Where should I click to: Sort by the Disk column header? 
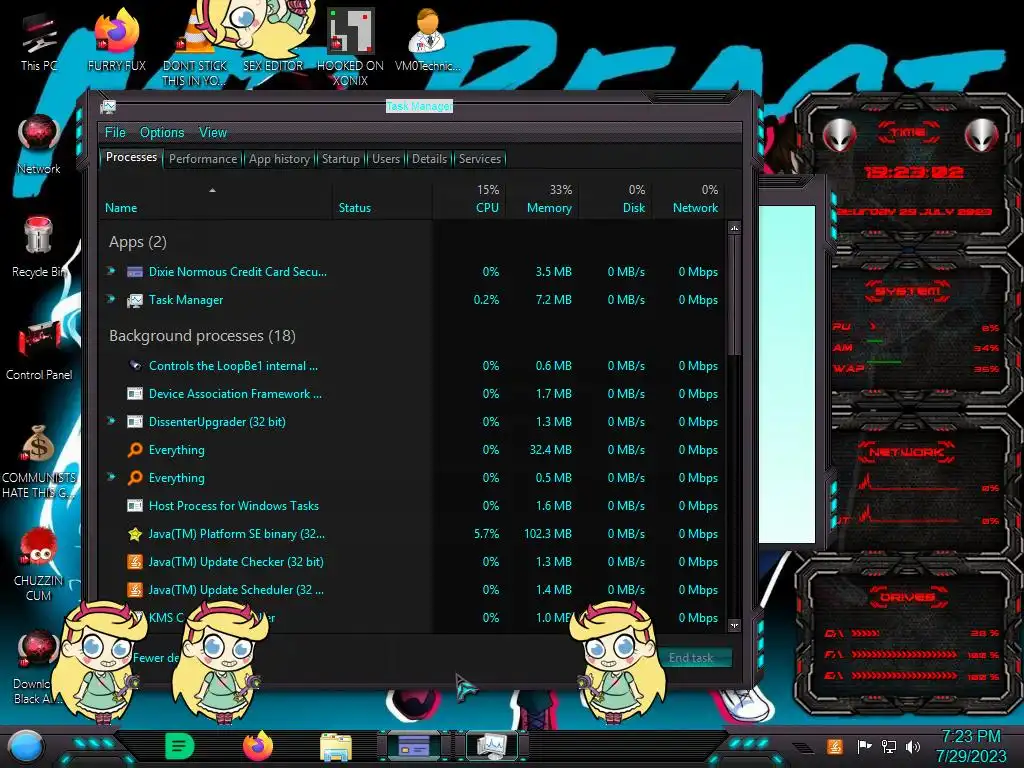pos(616,199)
